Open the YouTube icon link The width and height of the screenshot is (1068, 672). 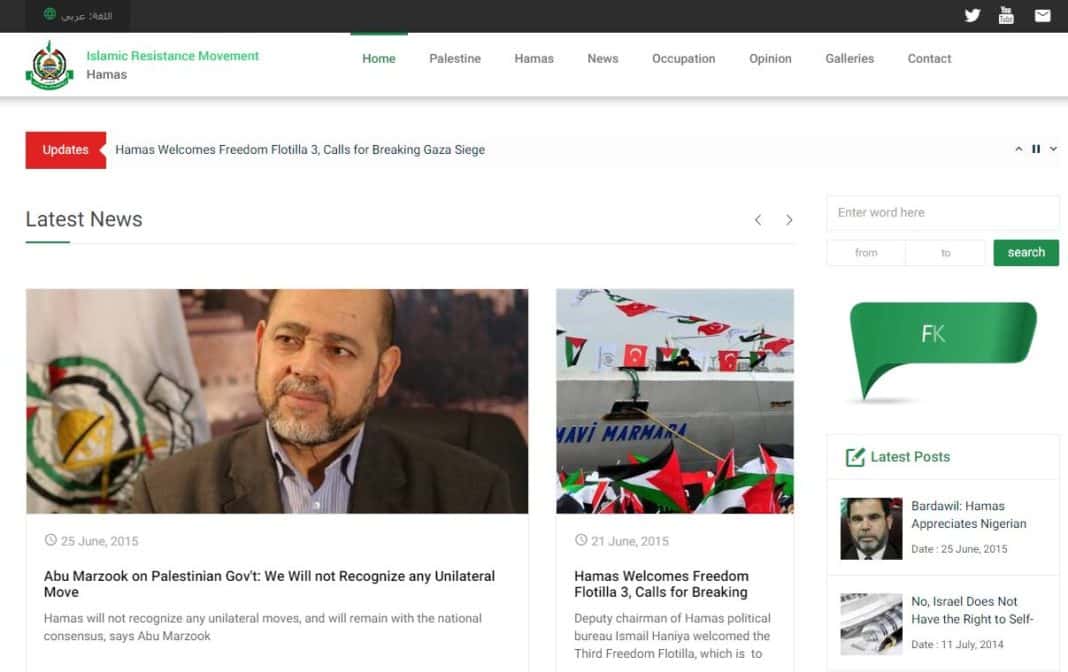(1006, 15)
